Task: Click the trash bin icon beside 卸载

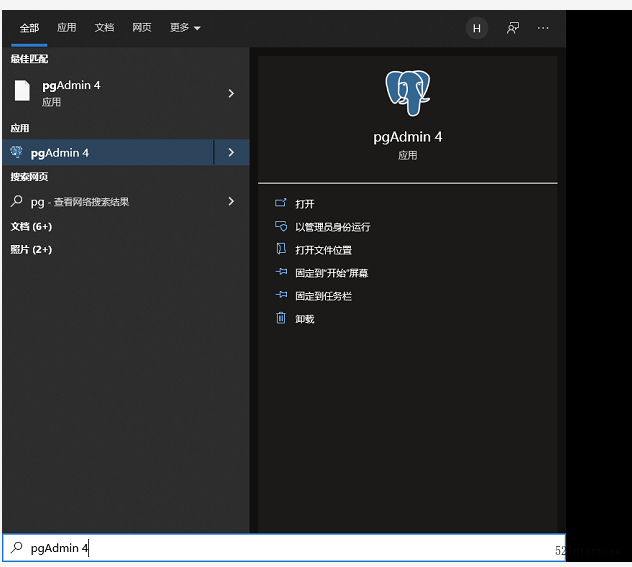Action: point(281,318)
